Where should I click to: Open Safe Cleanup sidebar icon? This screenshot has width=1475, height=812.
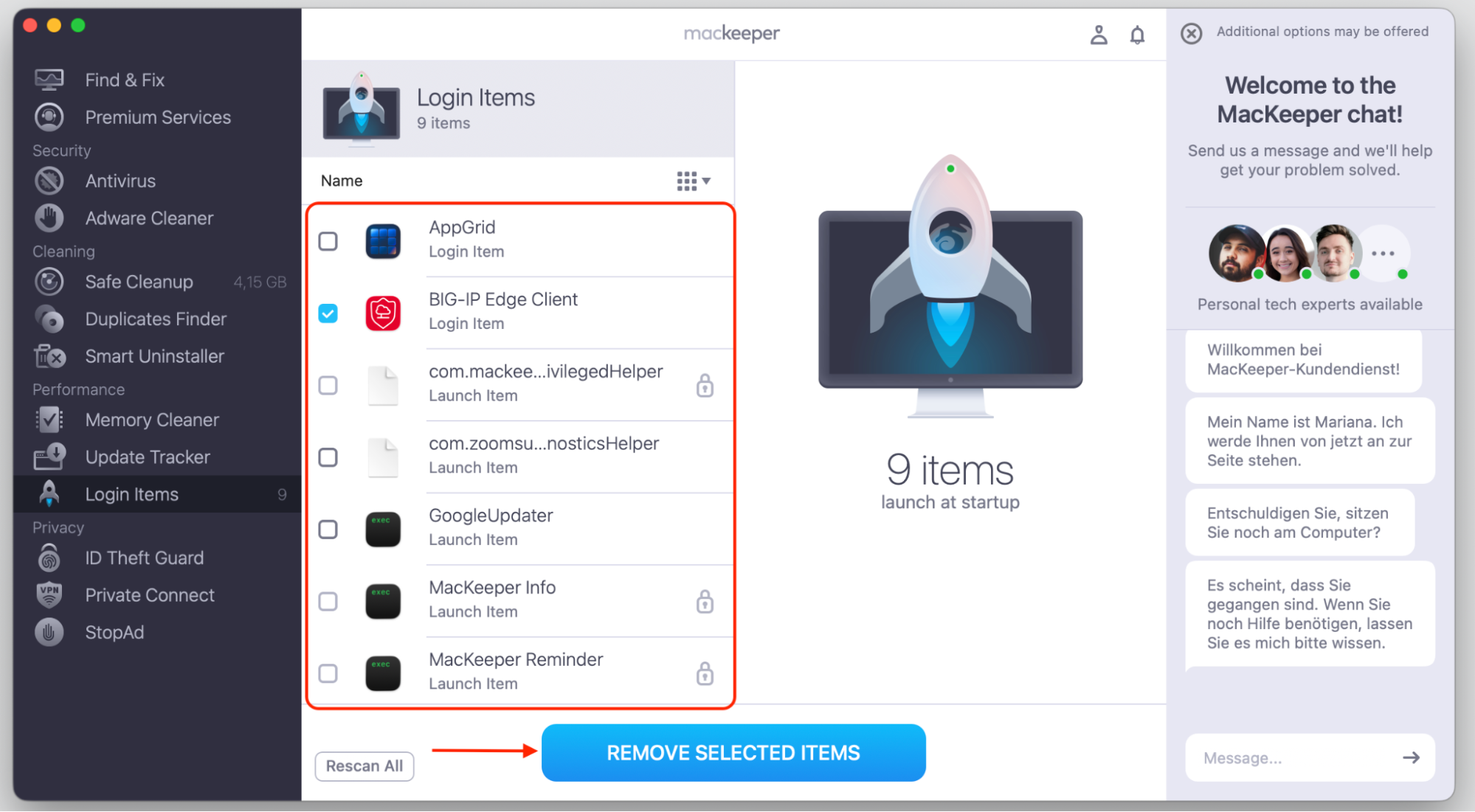coord(49,282)
